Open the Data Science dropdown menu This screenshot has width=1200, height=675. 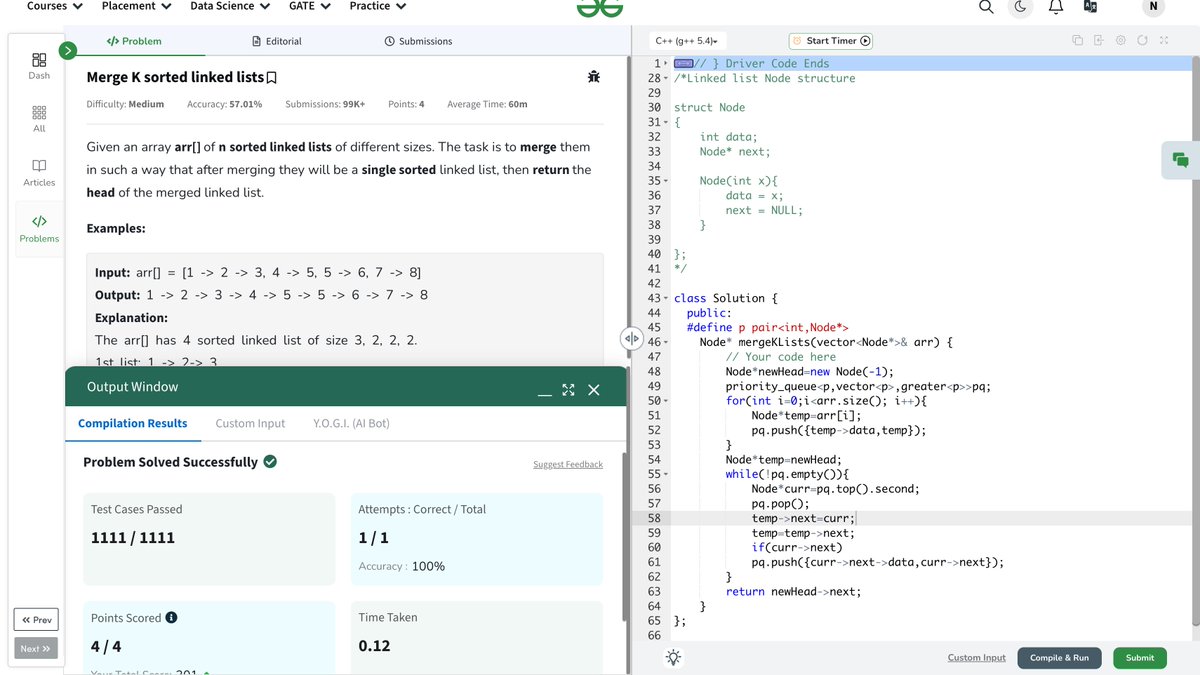230,6
